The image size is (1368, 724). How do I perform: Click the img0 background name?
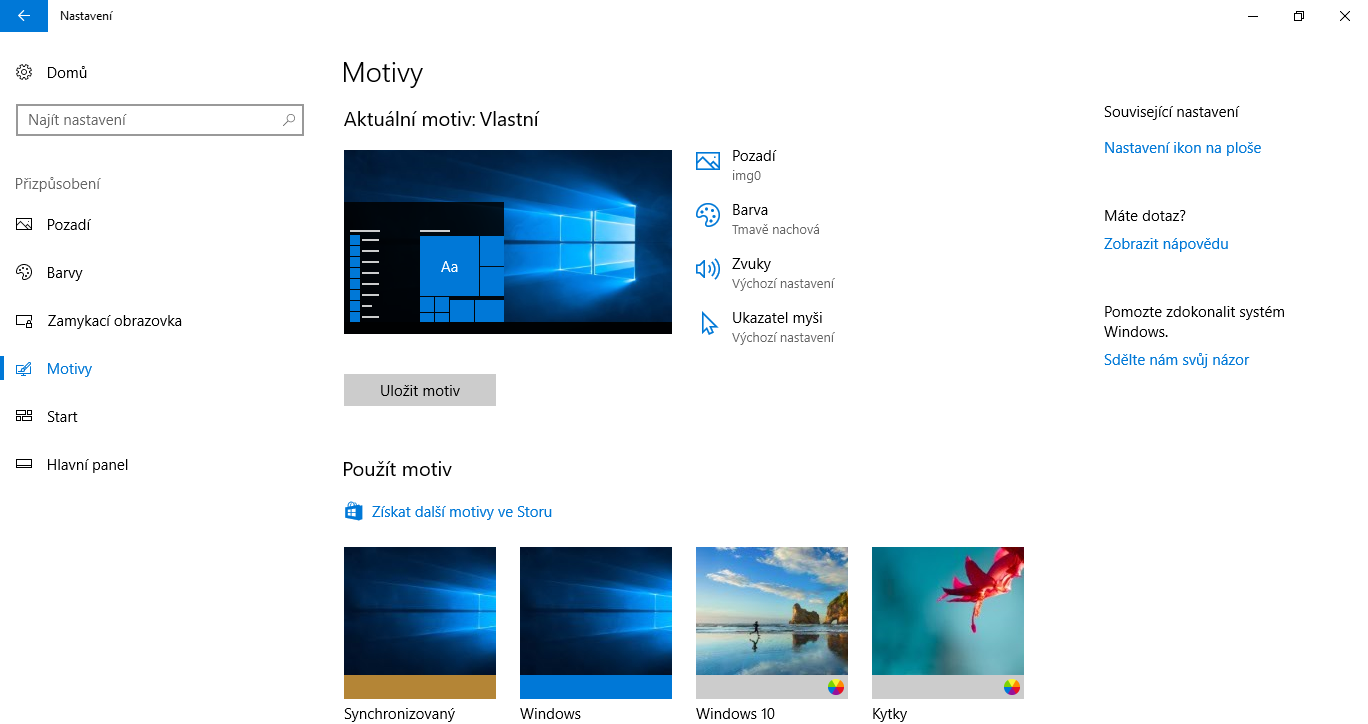(x=747, y=176)
